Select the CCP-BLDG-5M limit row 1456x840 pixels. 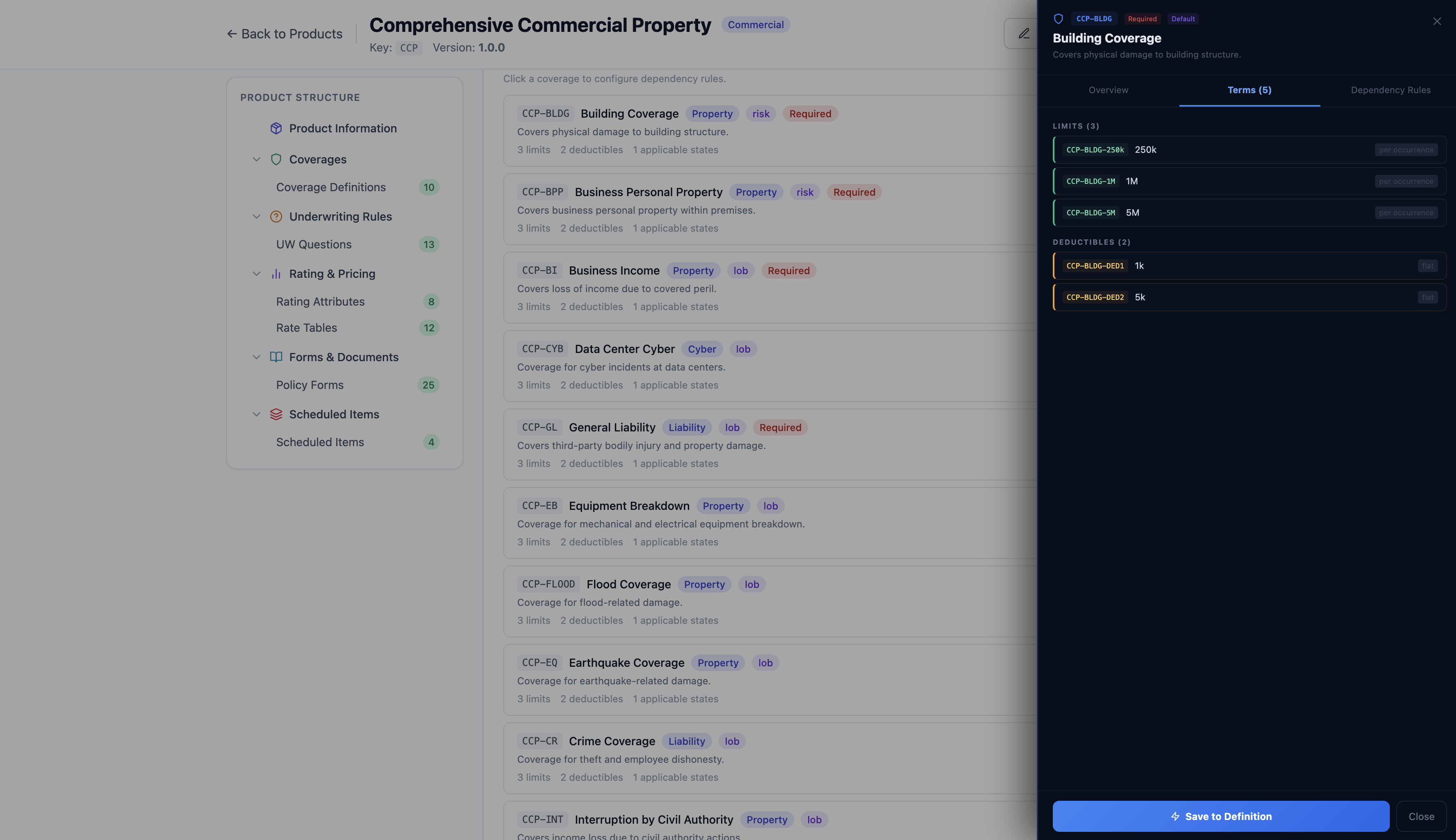pos(1249,212)
